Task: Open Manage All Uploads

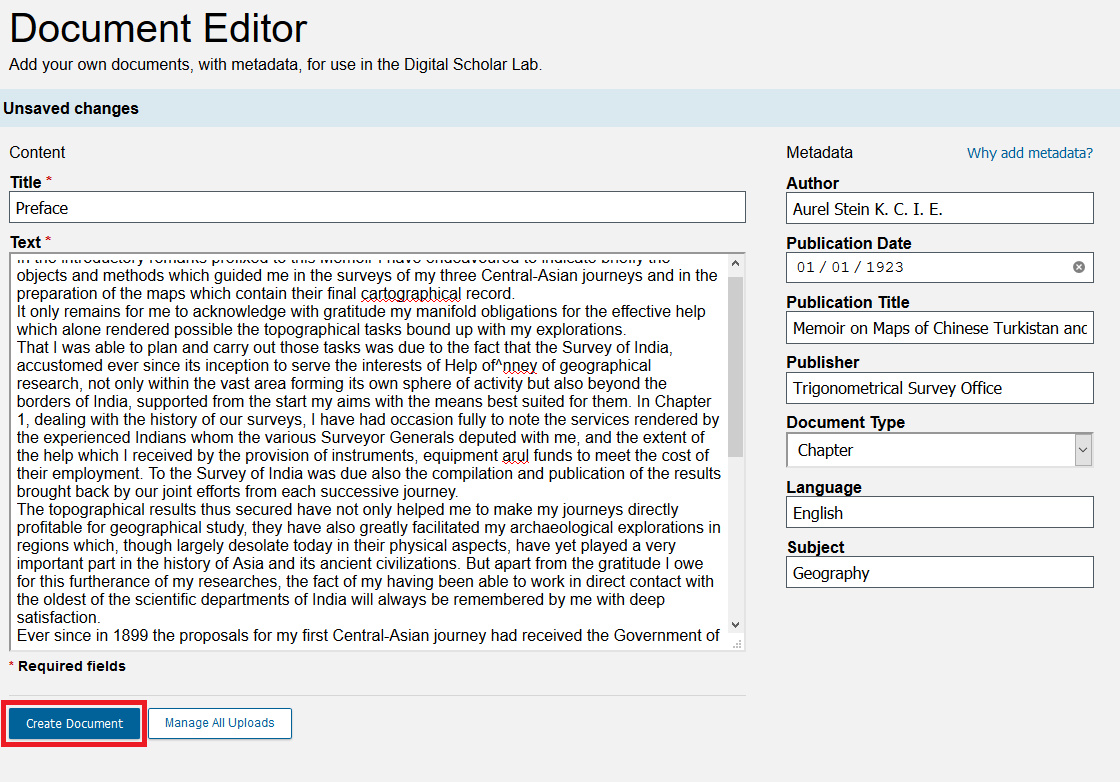Action: (219, 722)
